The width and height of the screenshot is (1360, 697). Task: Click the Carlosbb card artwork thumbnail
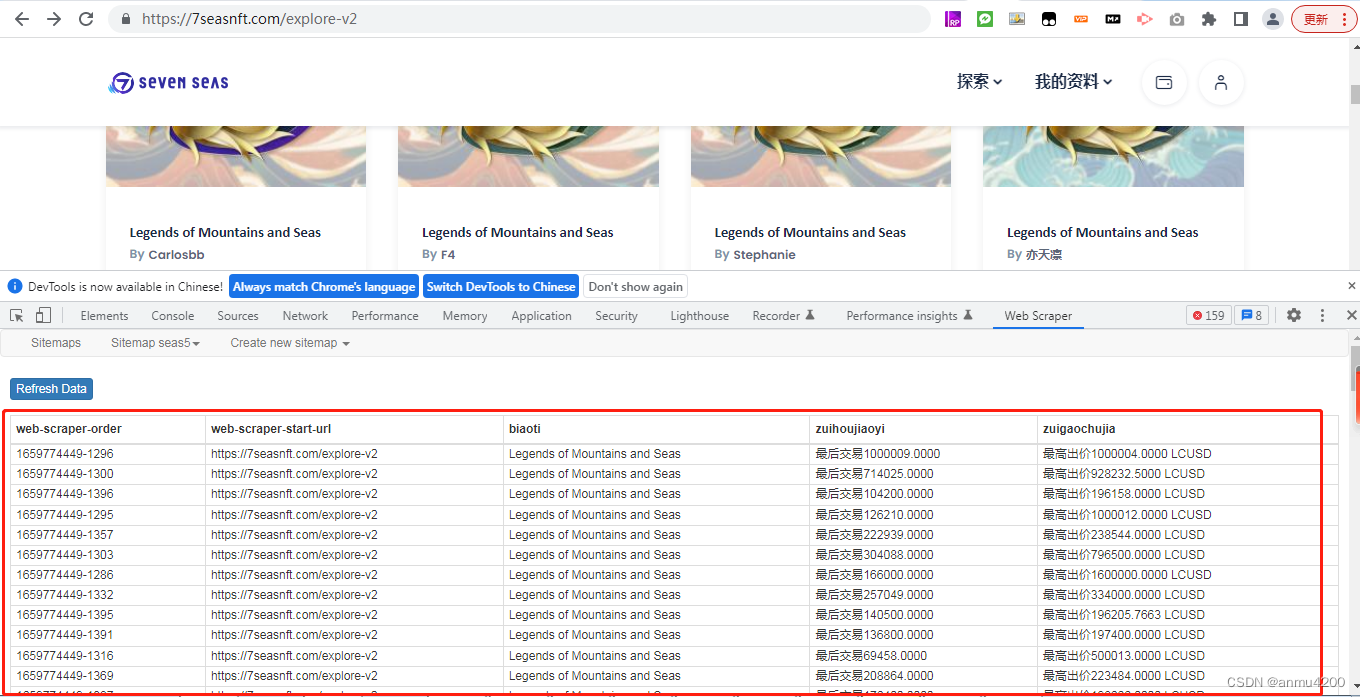click(236, 157)
